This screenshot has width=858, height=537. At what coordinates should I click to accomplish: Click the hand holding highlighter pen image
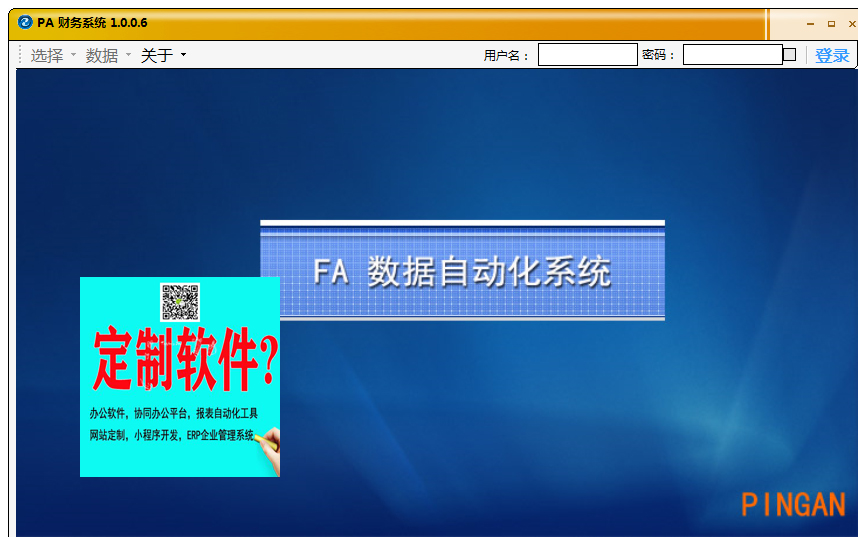(268, 446)
